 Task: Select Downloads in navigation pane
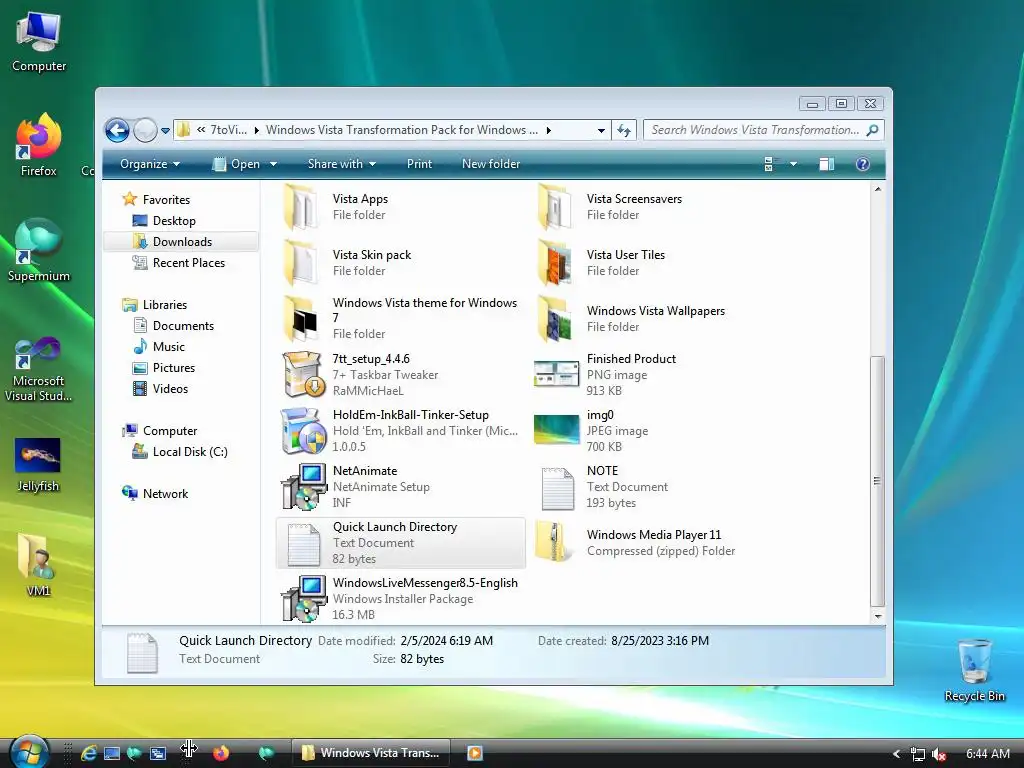pyautogui.click(x=182, y=242)
